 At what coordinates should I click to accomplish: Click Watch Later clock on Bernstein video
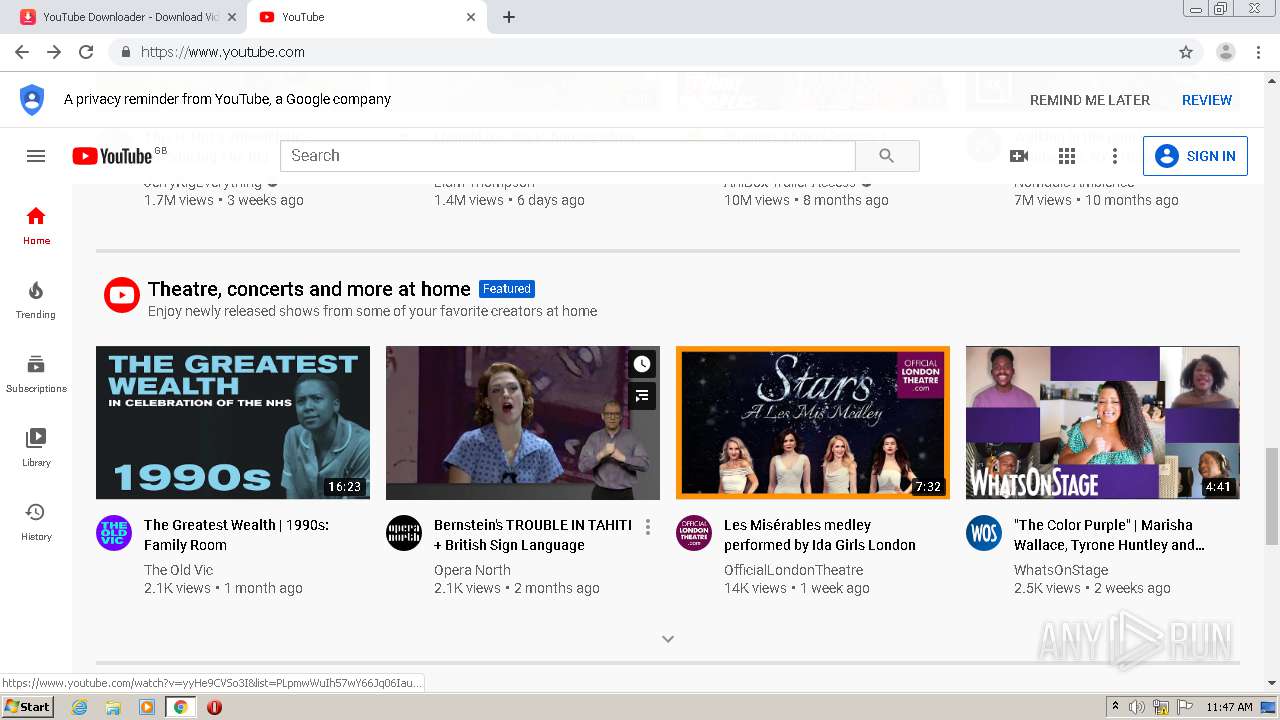tap(642, 364)
